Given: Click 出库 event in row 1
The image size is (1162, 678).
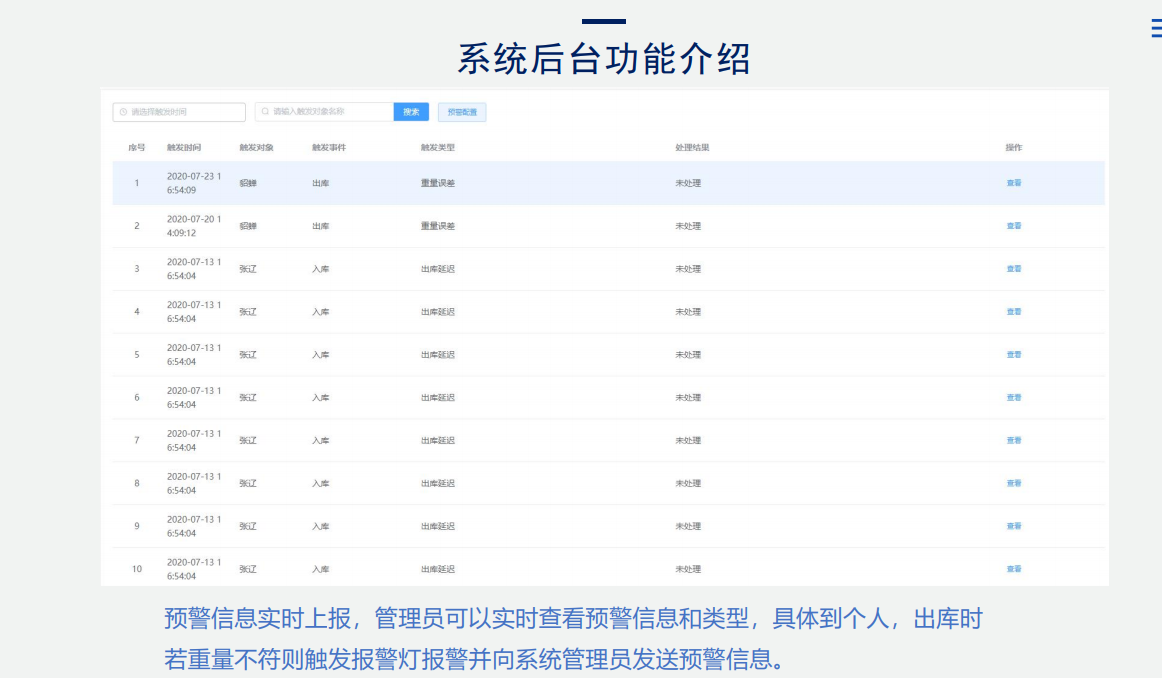Looking at the screenshot, I should pyautogui.click(x=321, y=183).
